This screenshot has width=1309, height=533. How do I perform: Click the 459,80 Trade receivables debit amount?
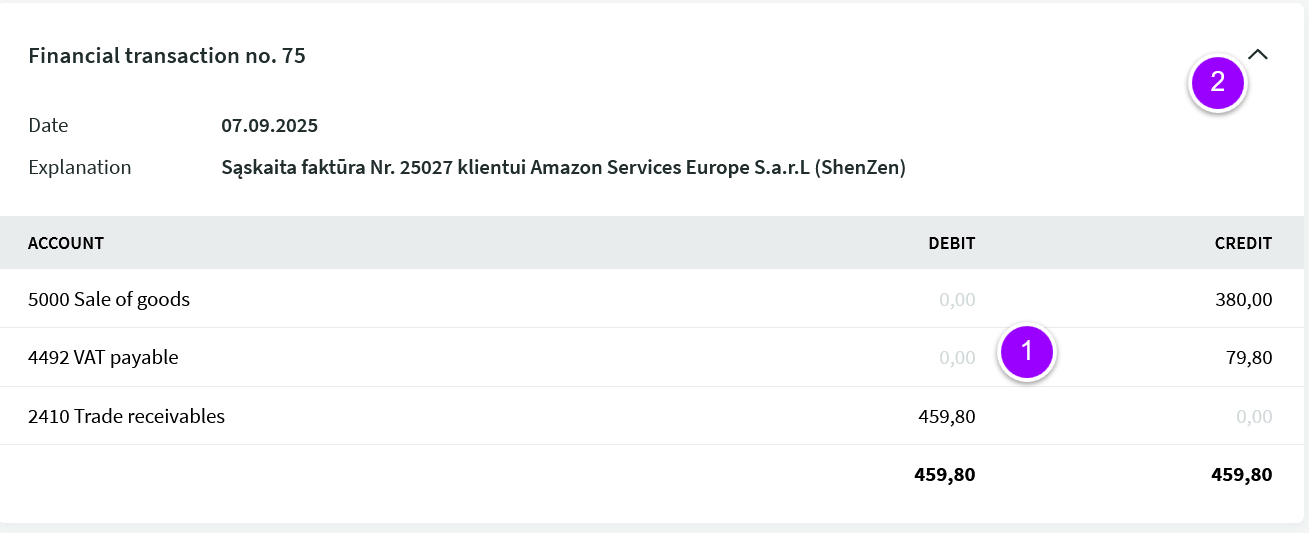point(946,416)
